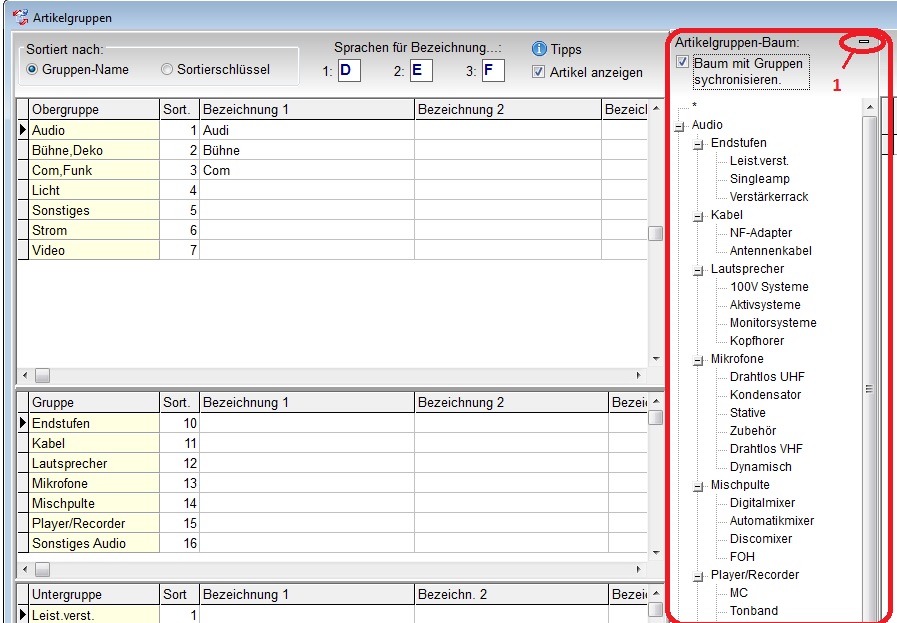Image resolution: width=897 pixels, height=623 pixels.
Task: Click the scroll-up arrow of the tree panel
Action: 870,107
